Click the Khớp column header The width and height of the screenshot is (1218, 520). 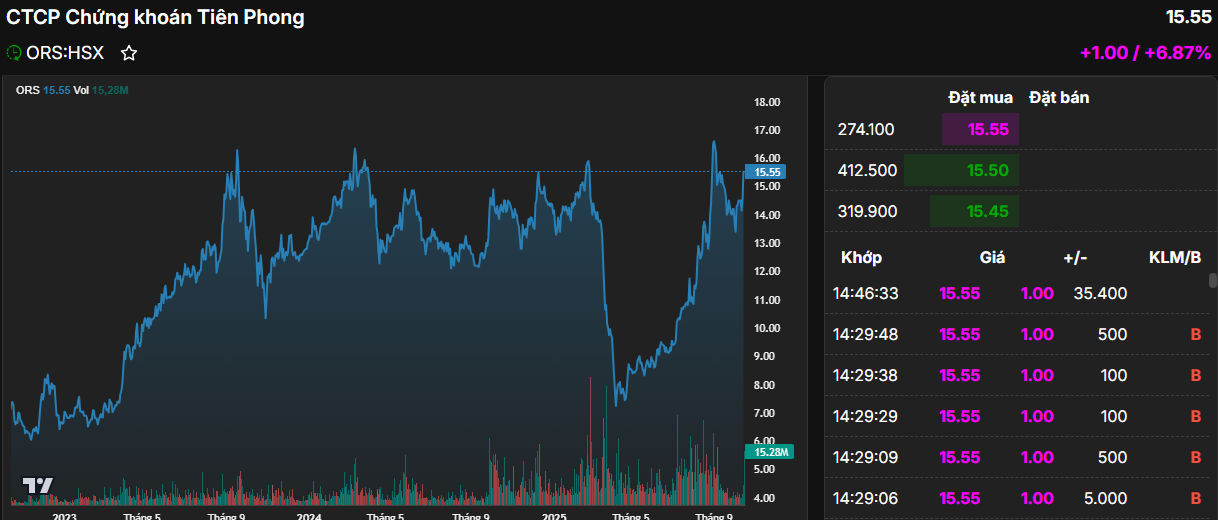coord(861,257)
